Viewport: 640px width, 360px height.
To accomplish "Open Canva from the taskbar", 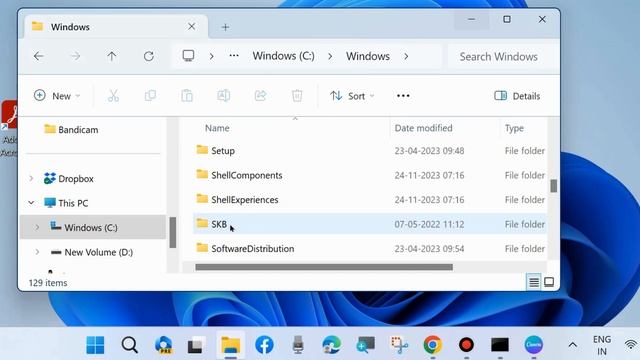I will tap(533, 345).
